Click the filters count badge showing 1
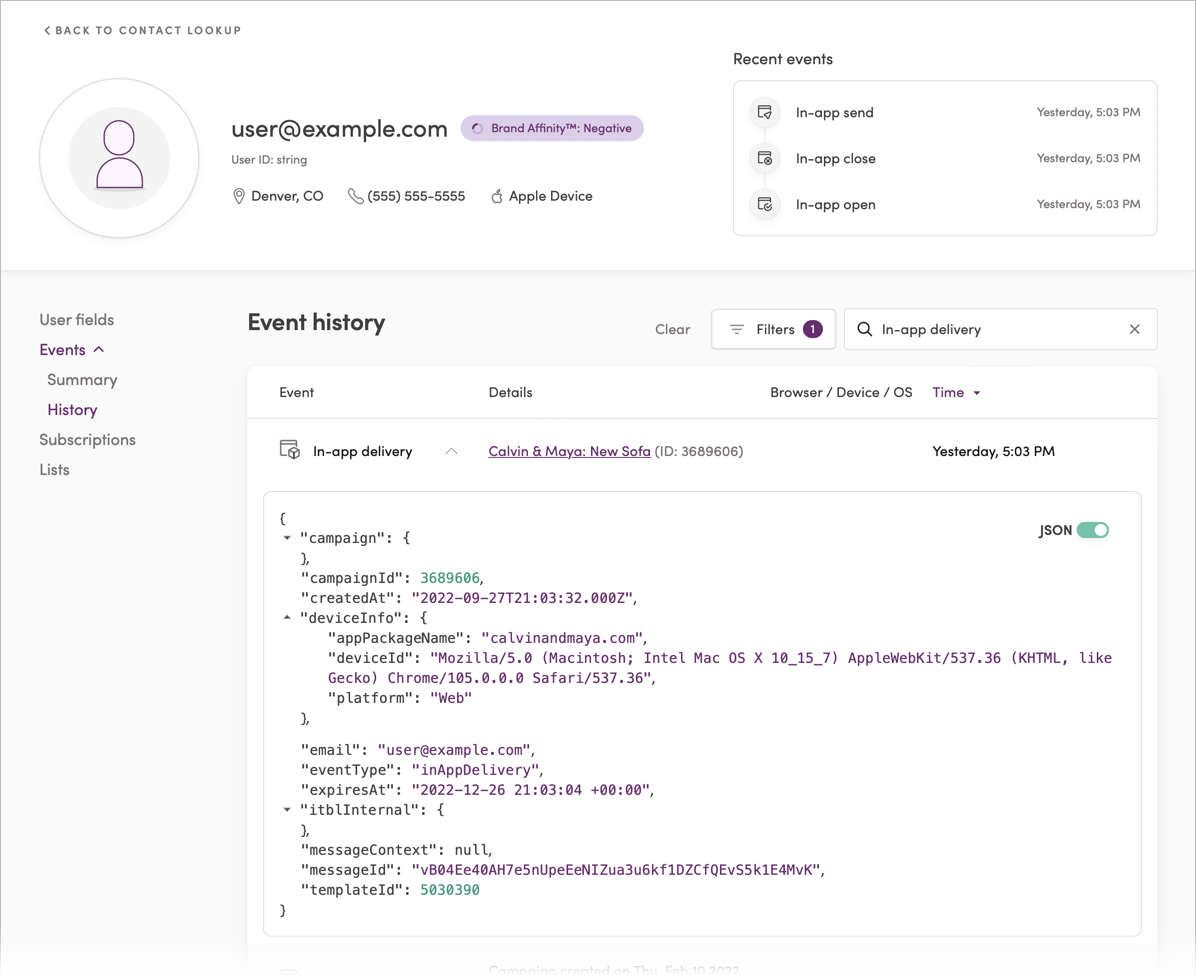Image resolution: width=1196 pixels, height=976 pixels. (x=812, y=329)
